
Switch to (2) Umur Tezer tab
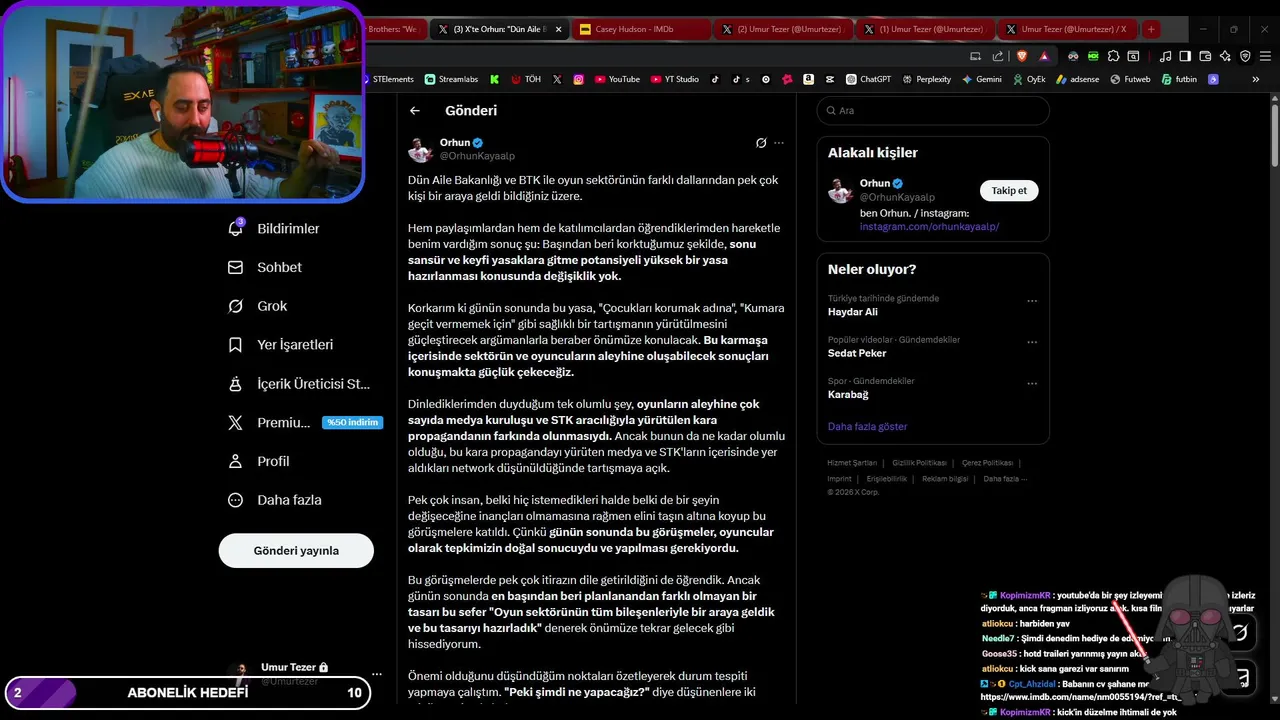(782, 29)
